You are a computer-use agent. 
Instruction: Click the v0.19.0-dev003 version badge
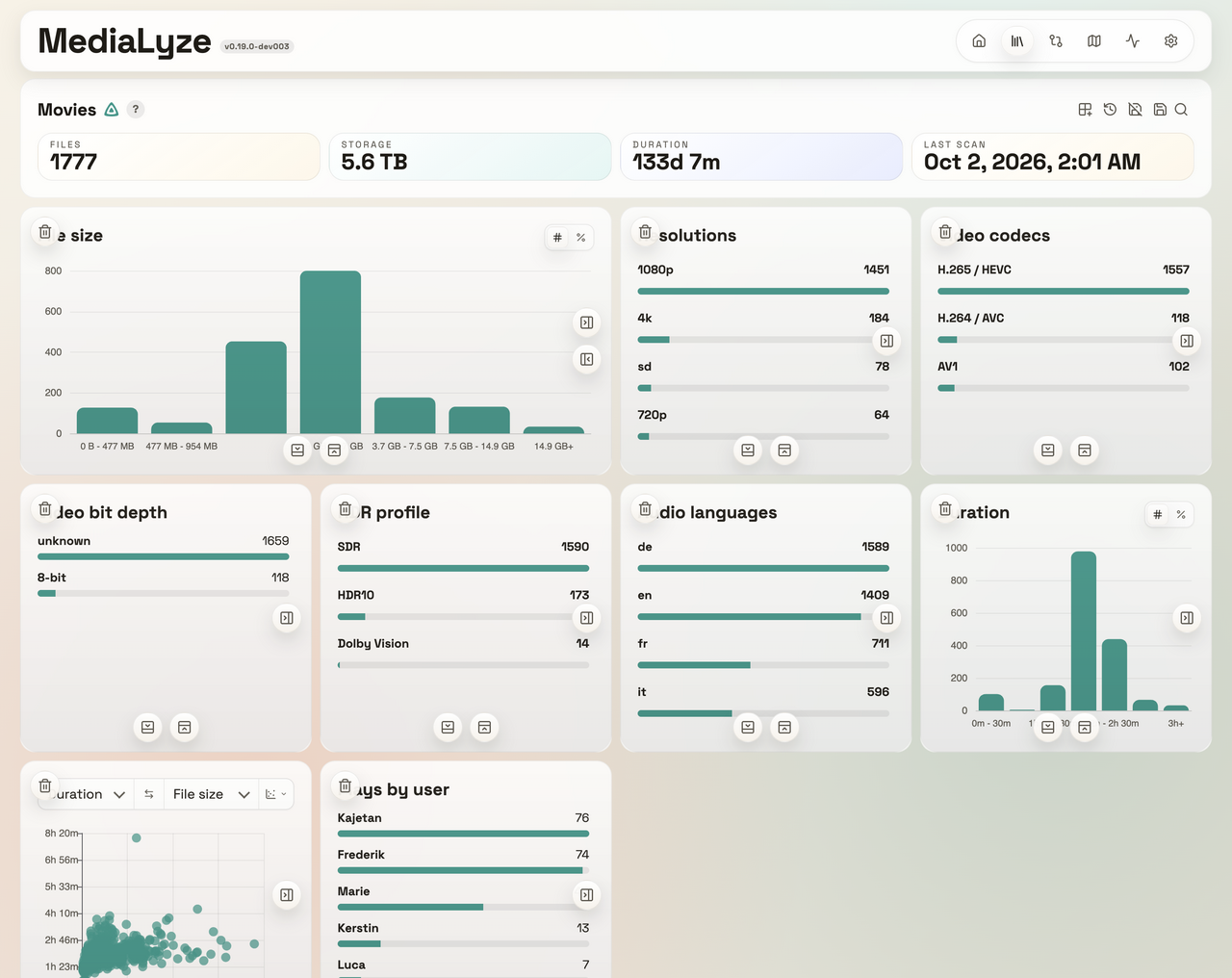pos(257,46)
